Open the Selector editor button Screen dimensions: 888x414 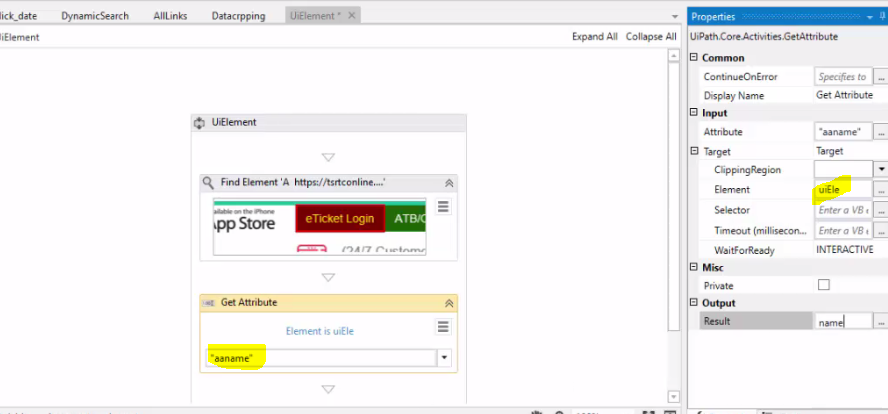881,210
